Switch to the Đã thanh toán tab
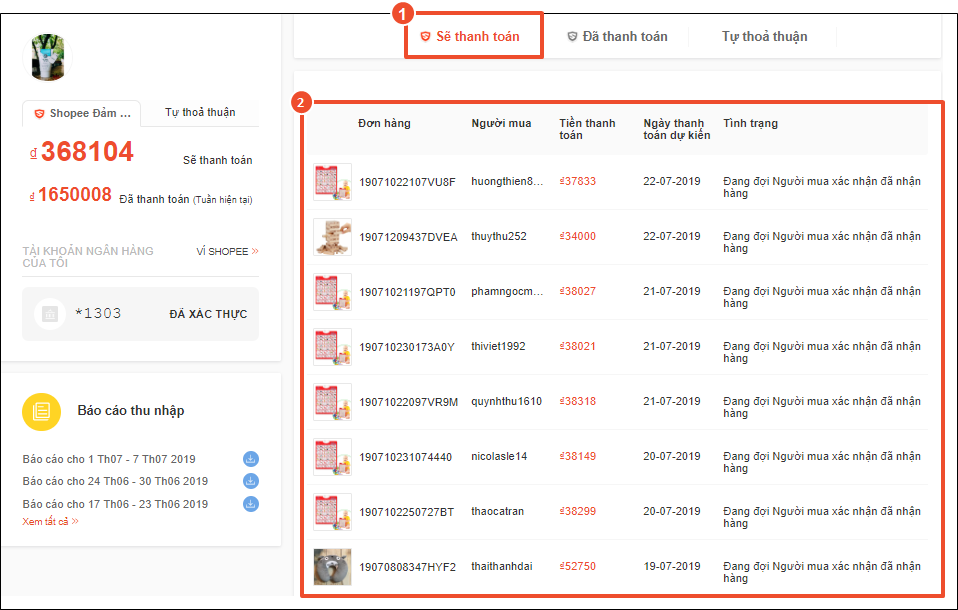This screenshot has width=958, height=610. [x=617, y=37]
